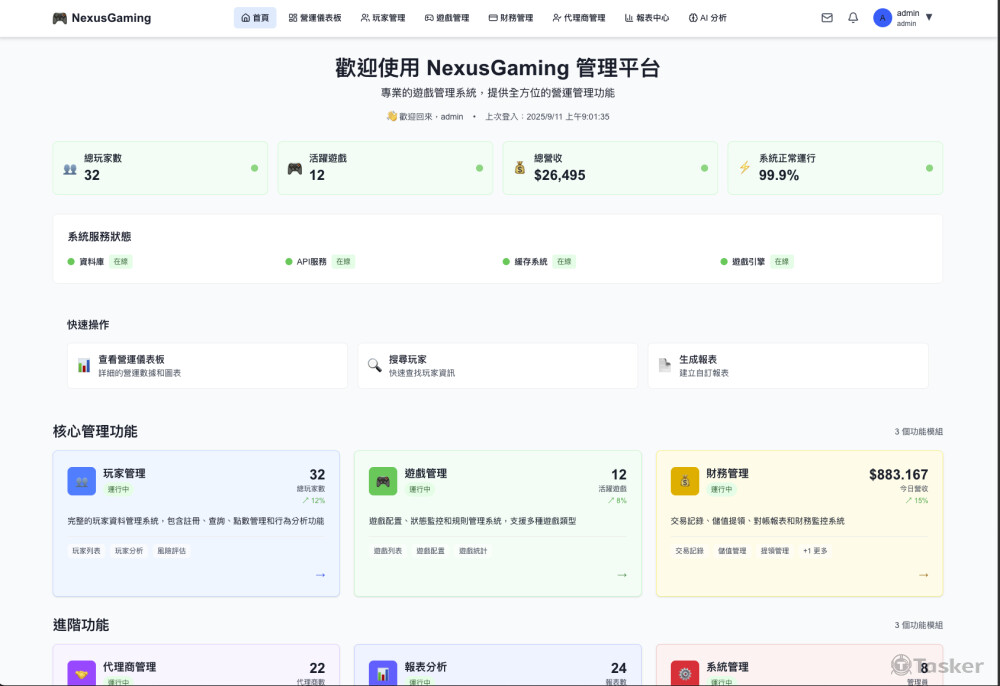This screenshot has height=686, width=1000.
Task: Open the notifications bell icon
Action: tap(853, 18)
